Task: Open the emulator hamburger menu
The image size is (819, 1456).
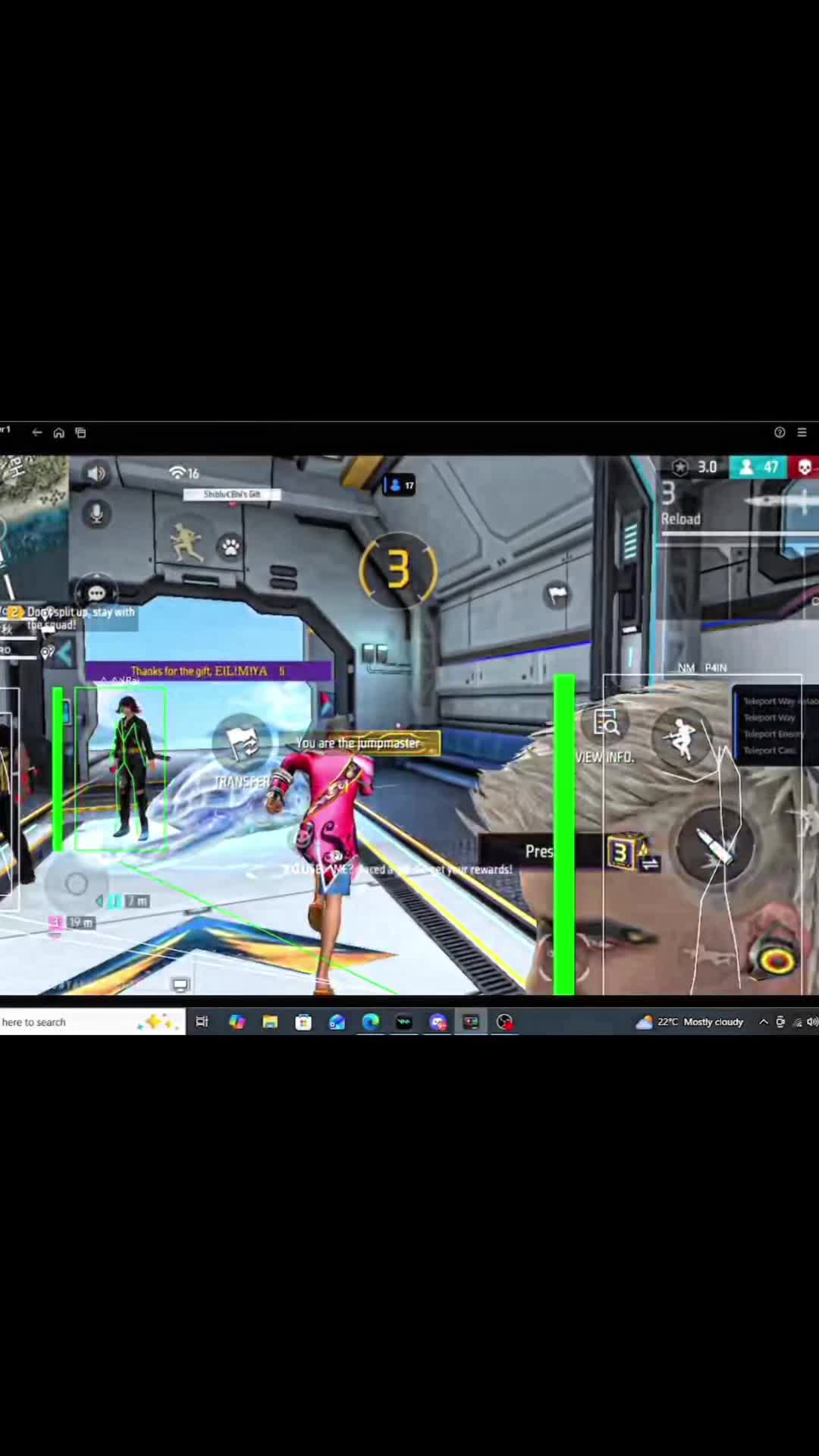Action: pos(802,432)
